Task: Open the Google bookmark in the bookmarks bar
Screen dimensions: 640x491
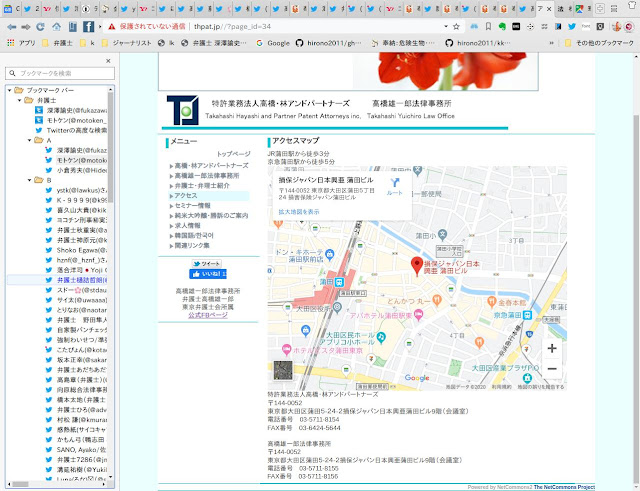Action: click(x=273, y=43)
